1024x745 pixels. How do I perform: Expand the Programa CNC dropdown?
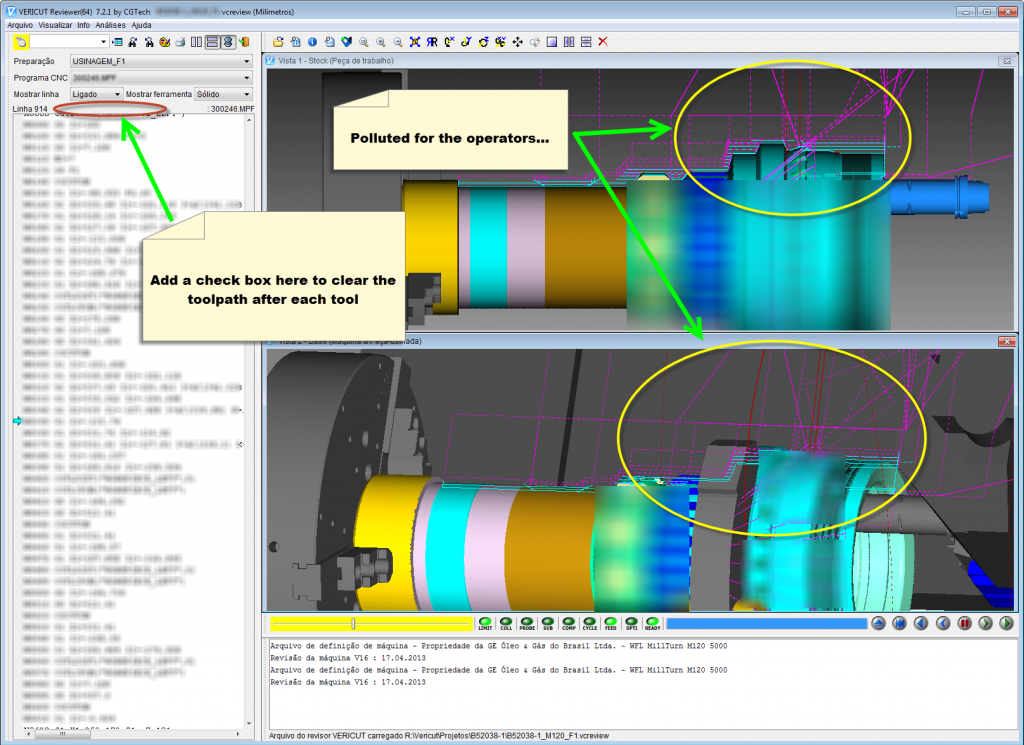point(161,78)
